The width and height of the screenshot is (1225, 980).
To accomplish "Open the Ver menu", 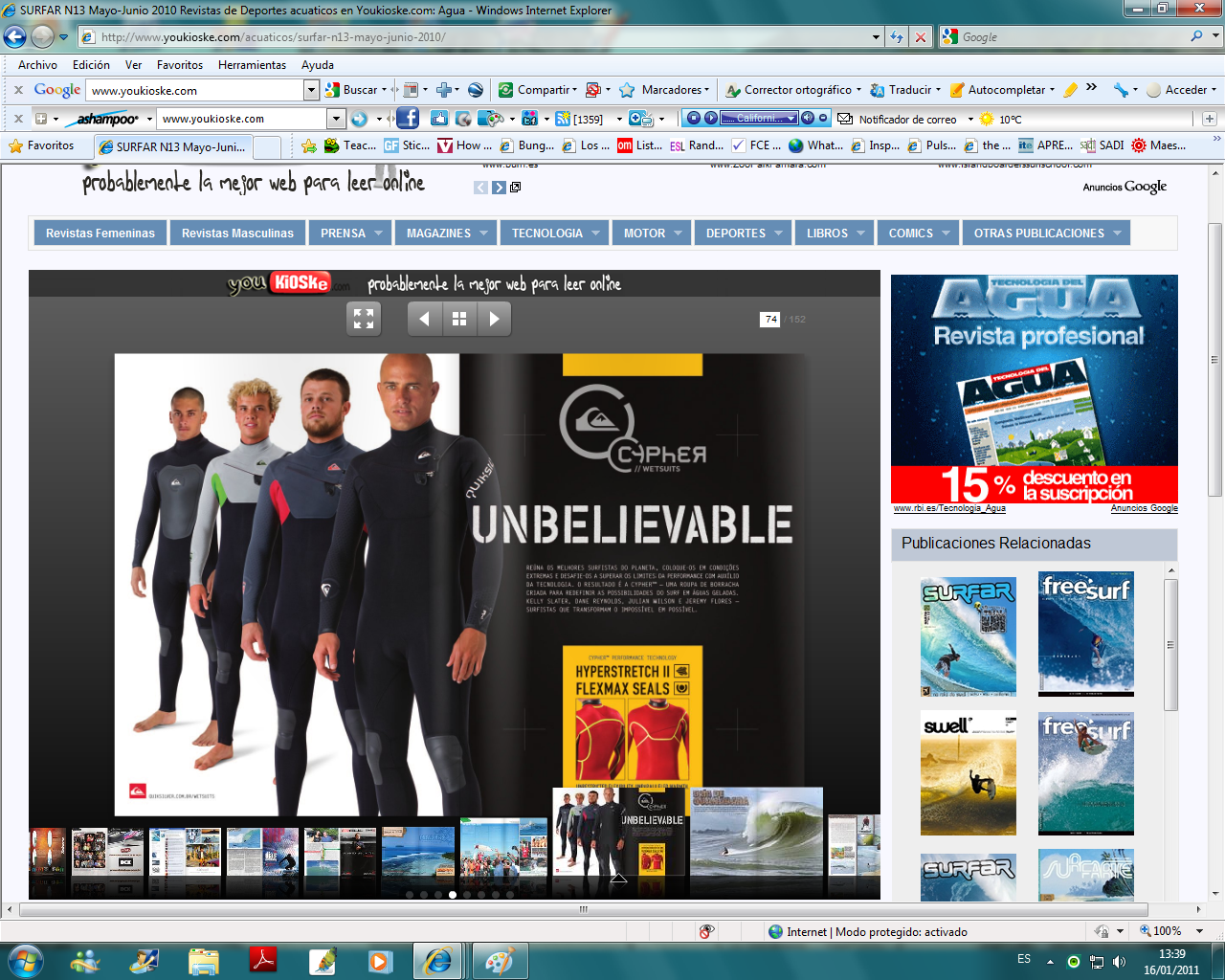I will (133, 65).
